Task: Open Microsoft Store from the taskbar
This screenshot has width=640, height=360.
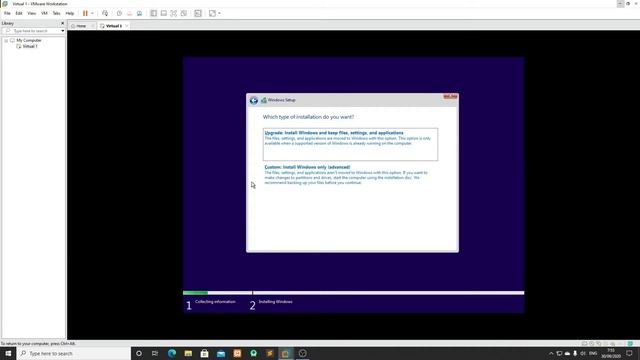Action: [x=204, y=353]
